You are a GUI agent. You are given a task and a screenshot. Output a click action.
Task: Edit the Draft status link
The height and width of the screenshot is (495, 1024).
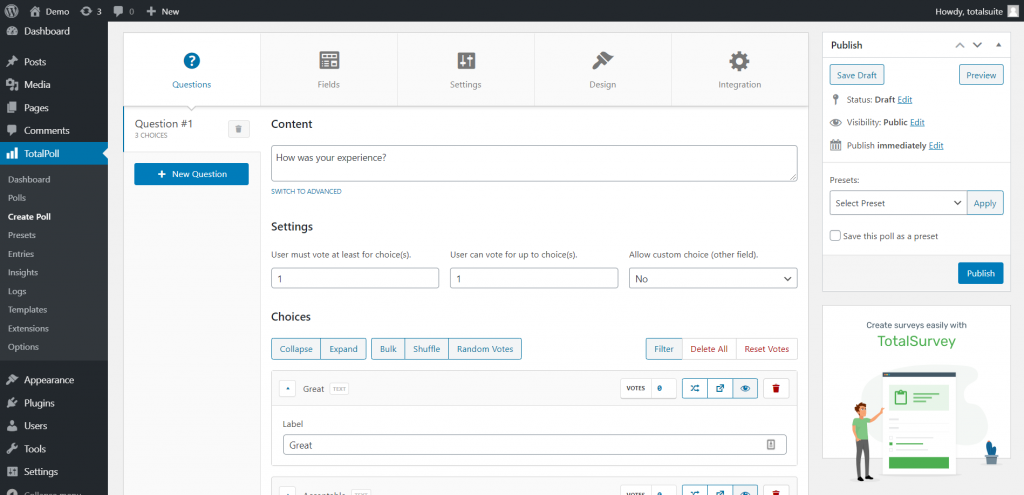pyautogui.click(x=904, y=100)
